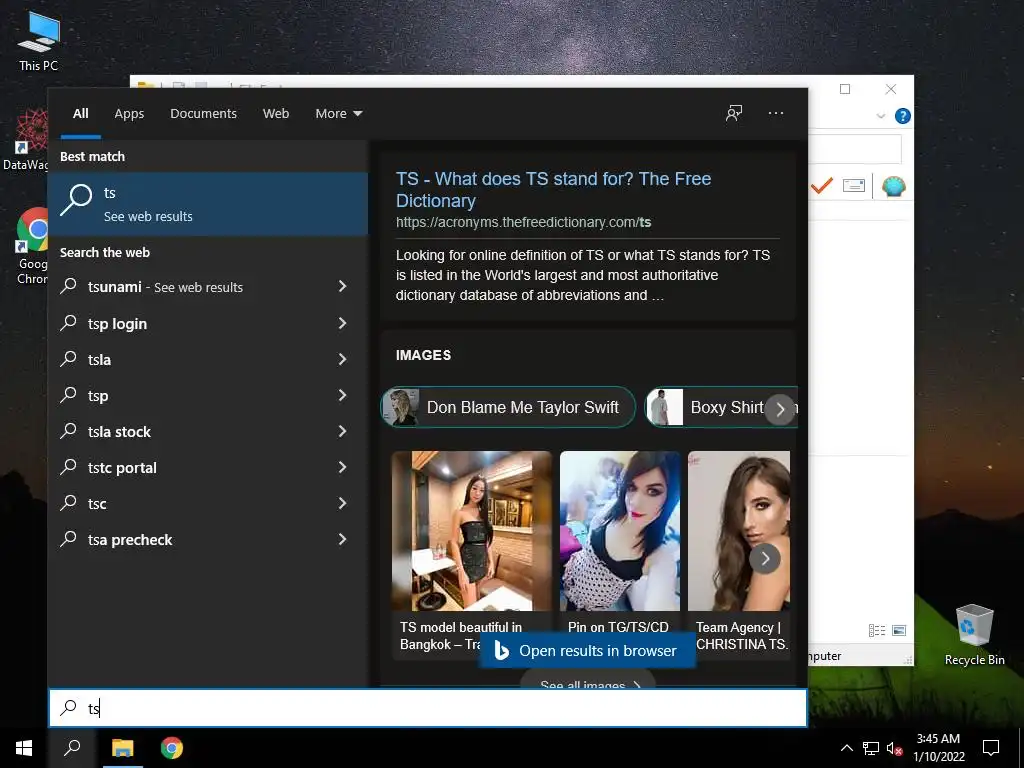Click the muted volume icon in tray
The image size is (1024, 768).
pyautogui.click(x=895, y=748)
